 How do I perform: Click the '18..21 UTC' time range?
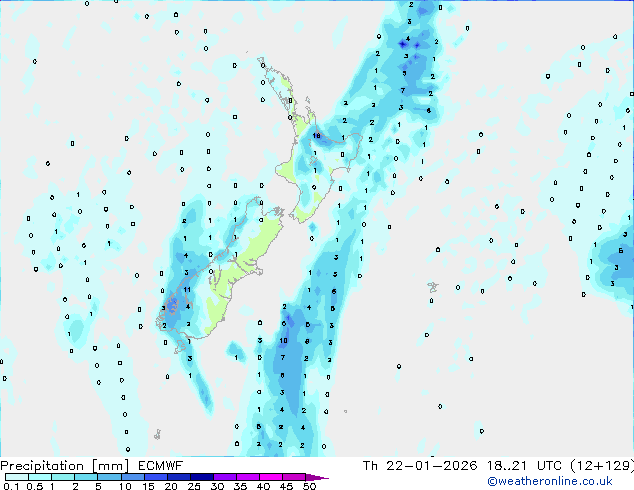point(527,466)
